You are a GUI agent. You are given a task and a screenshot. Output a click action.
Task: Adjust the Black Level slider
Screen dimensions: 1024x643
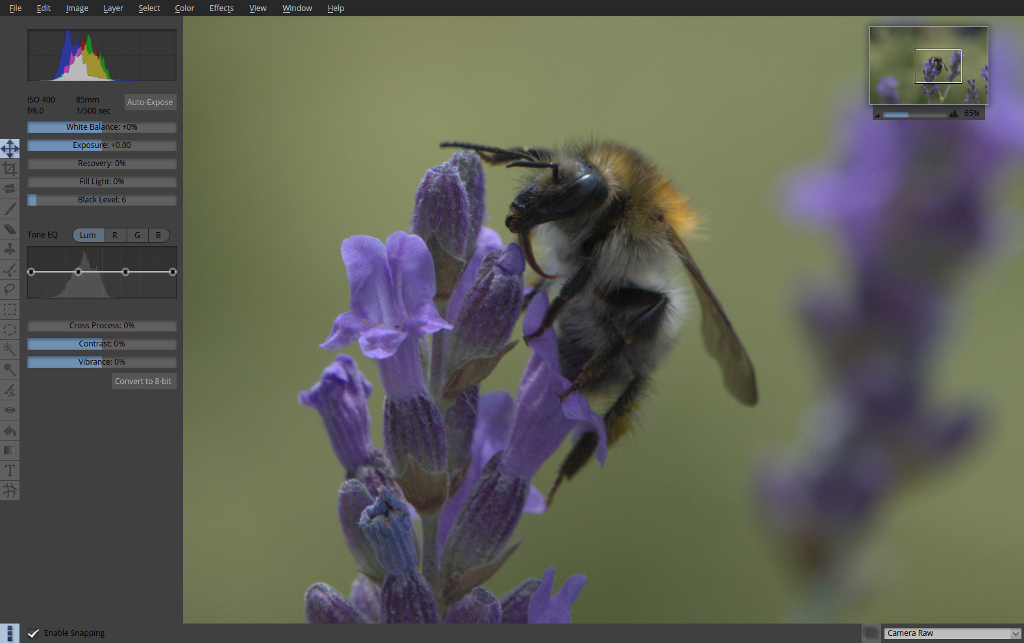(102, 200)
